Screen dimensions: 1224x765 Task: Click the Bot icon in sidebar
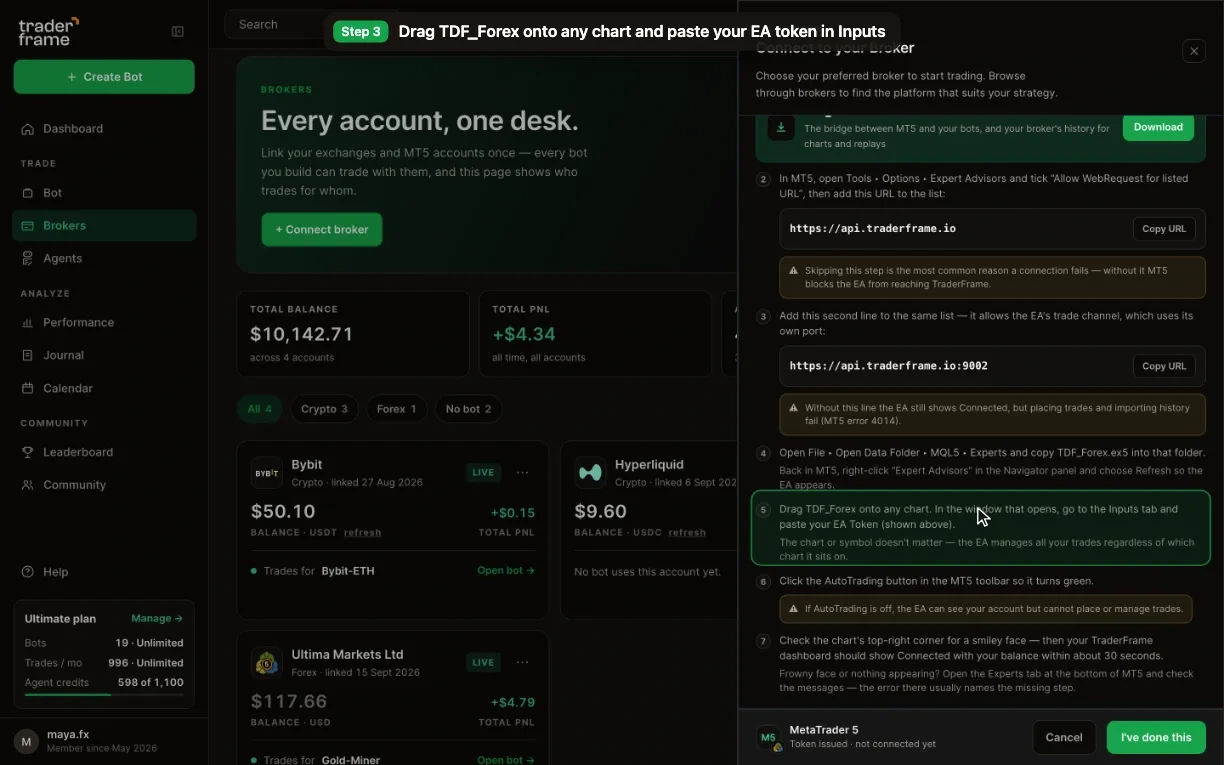(28, 193)
